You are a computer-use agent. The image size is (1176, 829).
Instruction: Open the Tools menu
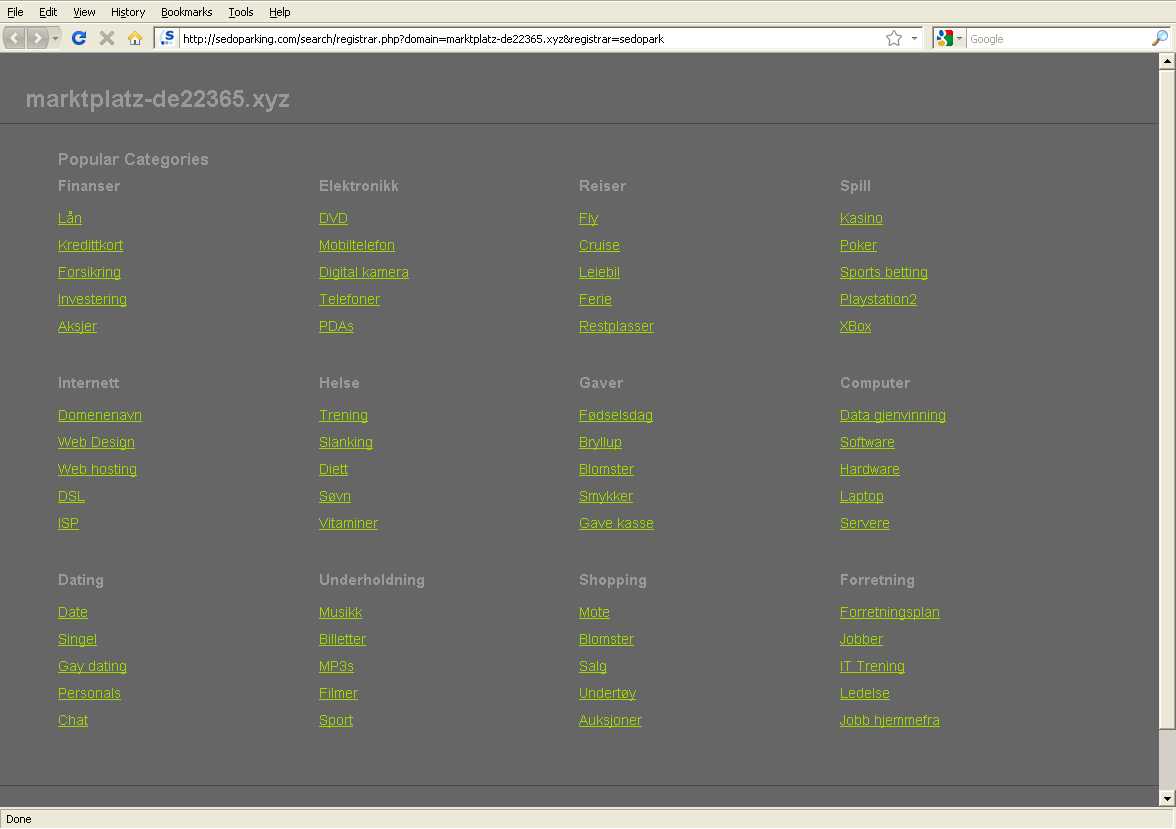click(x=241, y=12)
